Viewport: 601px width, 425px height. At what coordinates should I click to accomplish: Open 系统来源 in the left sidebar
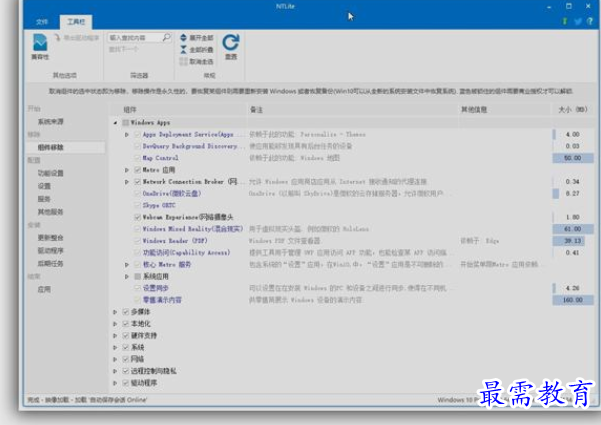coord(51,121)
